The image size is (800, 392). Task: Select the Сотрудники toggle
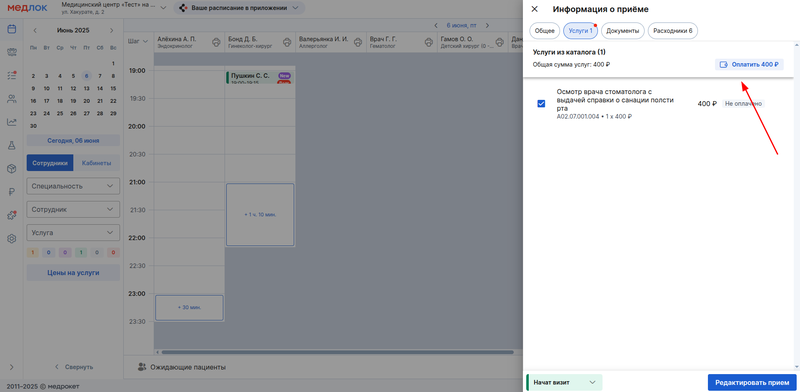[x=50, y=163]
